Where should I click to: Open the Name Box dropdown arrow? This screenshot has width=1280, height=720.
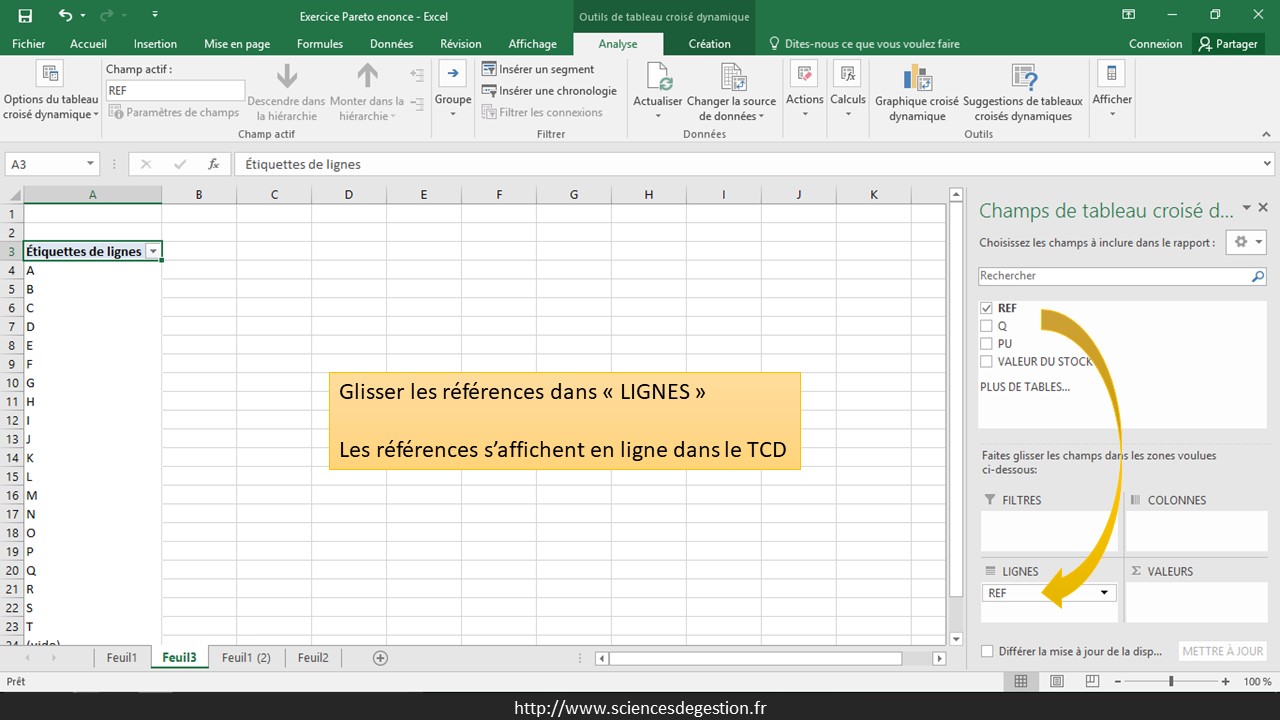(x=90, y=164)
